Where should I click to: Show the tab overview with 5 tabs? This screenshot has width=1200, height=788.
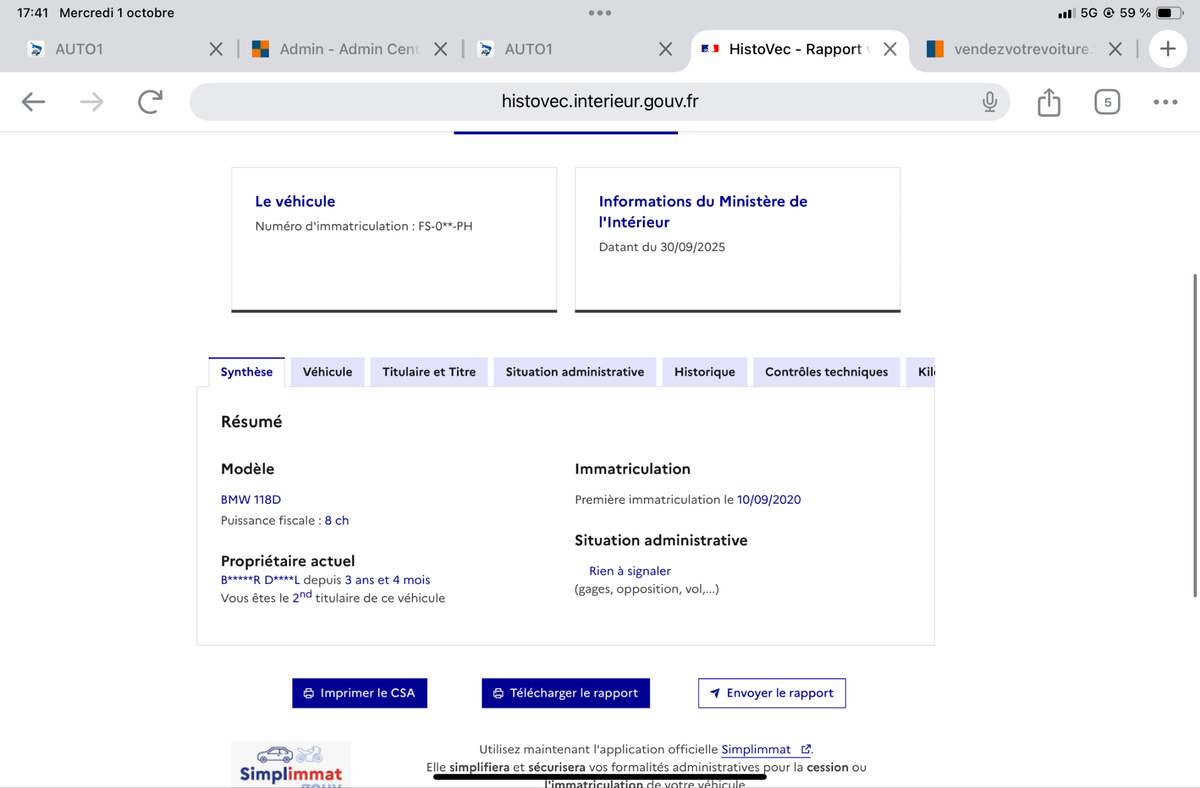coord(1107,102)
